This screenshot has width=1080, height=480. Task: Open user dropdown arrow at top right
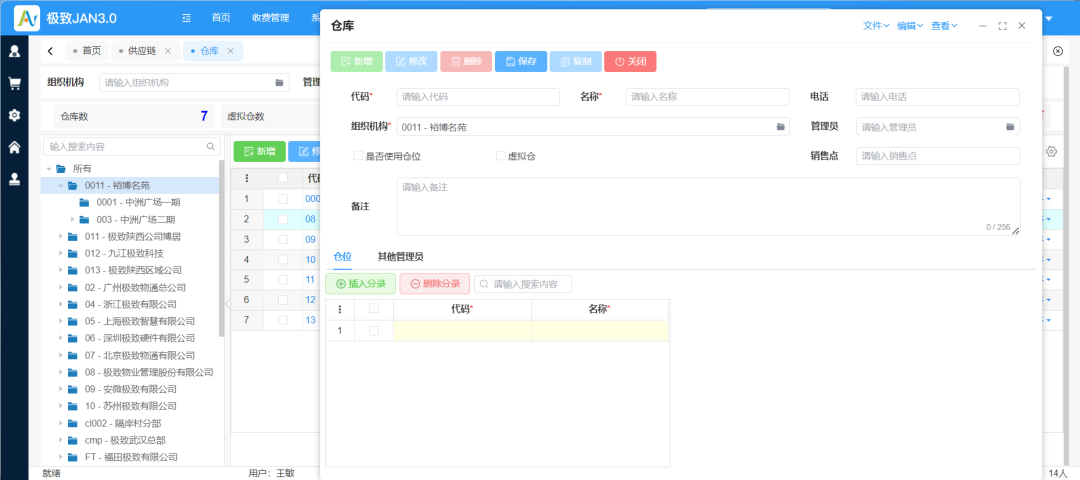click(x=1049, y=19)
